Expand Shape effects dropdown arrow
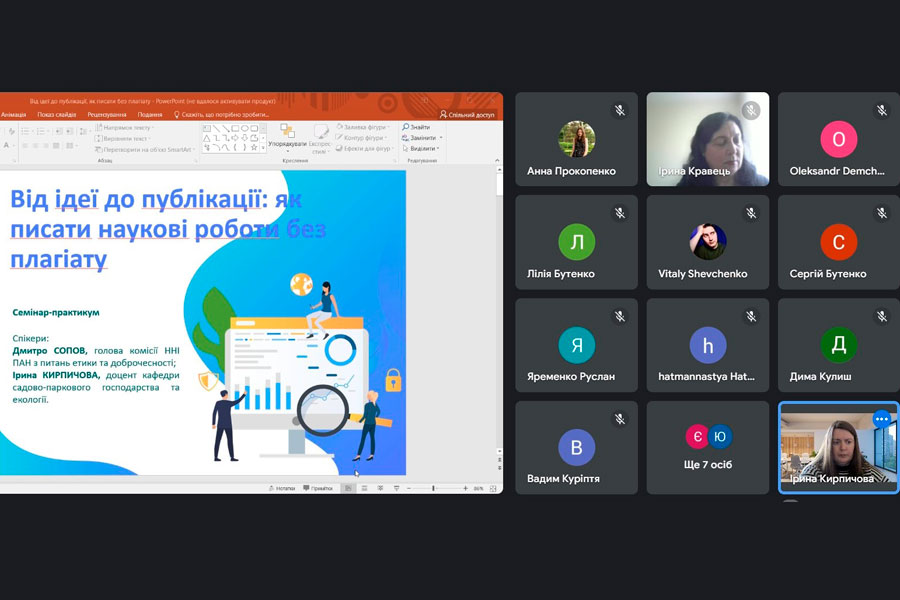Screen dimensions: 900x600 [x=392, y=149]
